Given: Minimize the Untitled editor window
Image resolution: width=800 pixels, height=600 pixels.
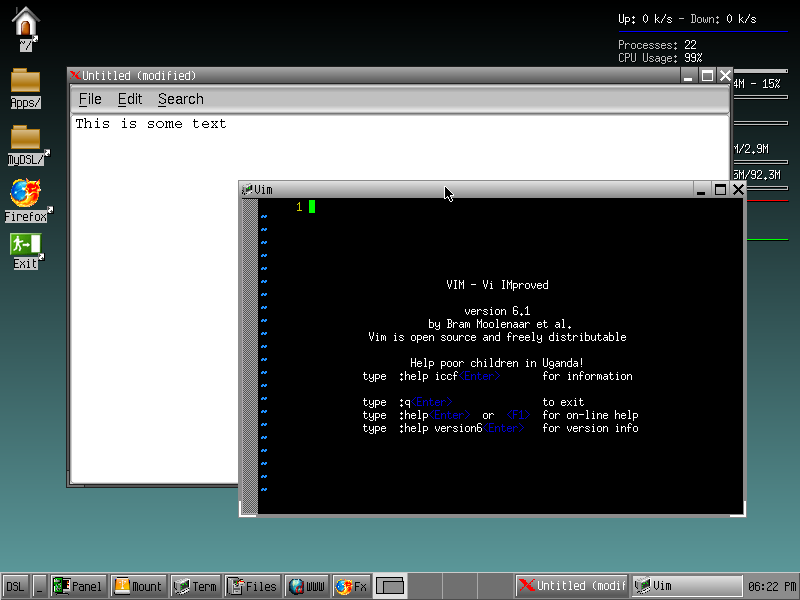Looking at the screenshot, I should [x=688, y=76].
